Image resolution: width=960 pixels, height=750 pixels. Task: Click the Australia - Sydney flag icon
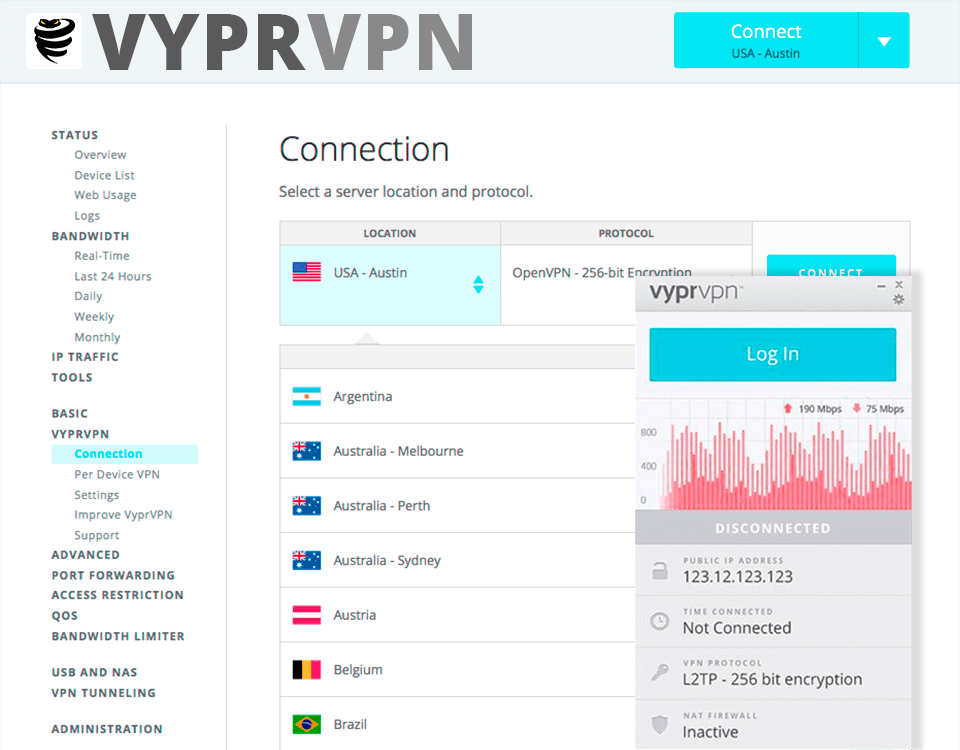pyautogui.click(x=306, y=560)
